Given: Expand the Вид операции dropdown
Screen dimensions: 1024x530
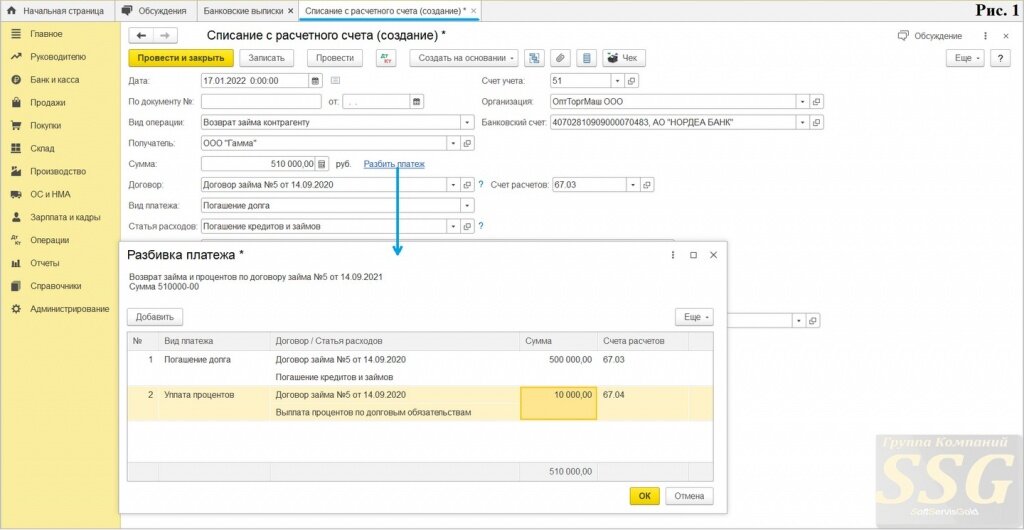Looking at the screenshot, I should (x=467, y=122).
